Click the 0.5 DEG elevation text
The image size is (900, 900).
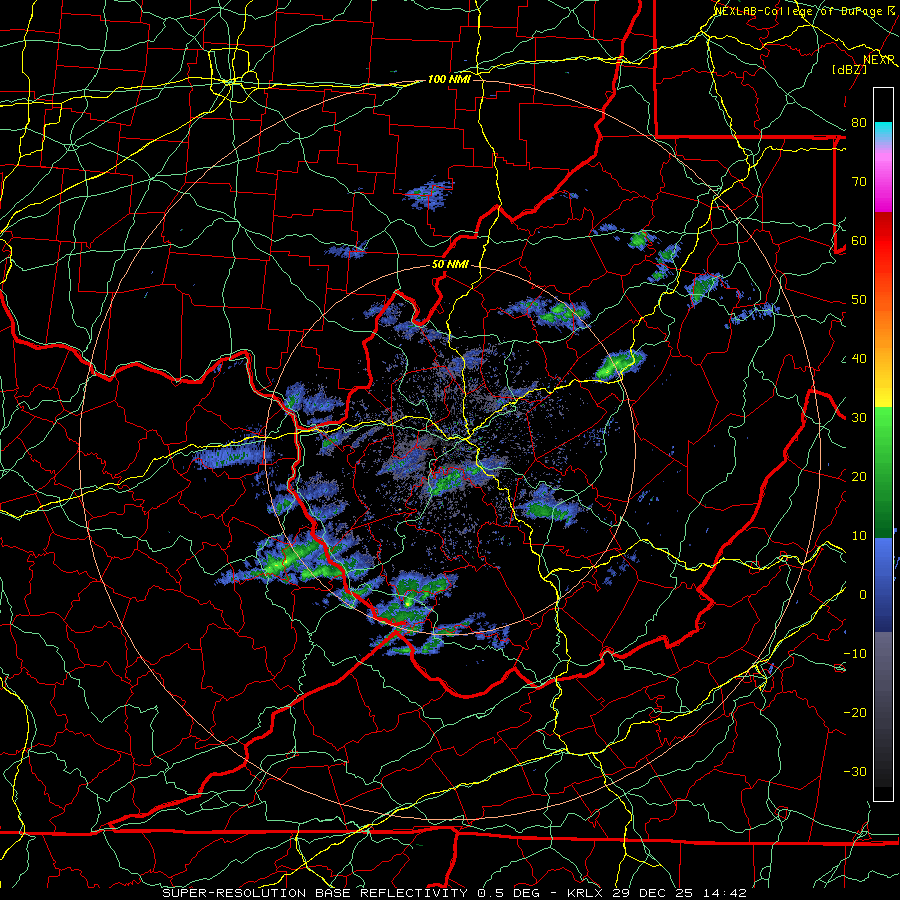click(509, 893)
